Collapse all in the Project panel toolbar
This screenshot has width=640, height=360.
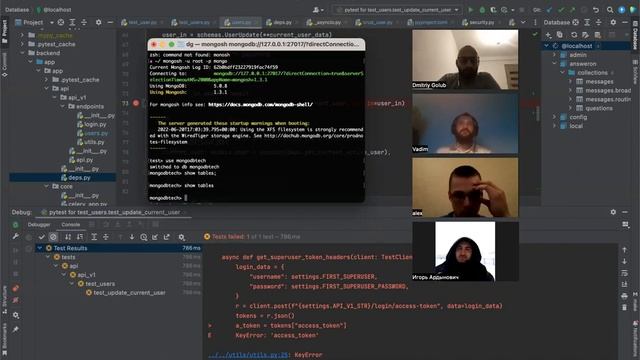click(x=84, y=22)
